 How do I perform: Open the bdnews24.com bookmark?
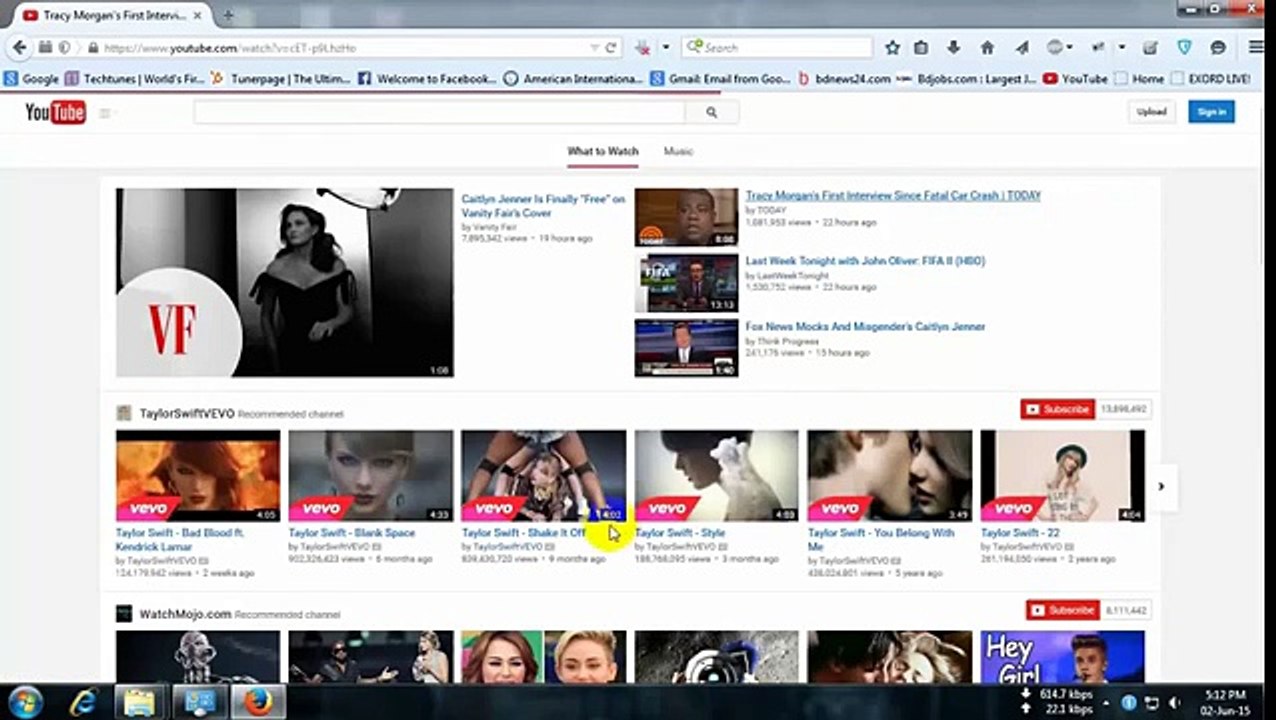pos(845,78)
